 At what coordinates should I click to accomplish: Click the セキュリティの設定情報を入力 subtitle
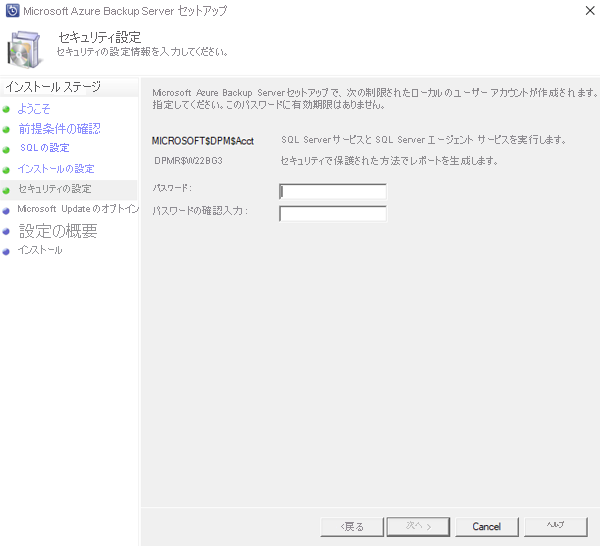[x=142, y=52]
